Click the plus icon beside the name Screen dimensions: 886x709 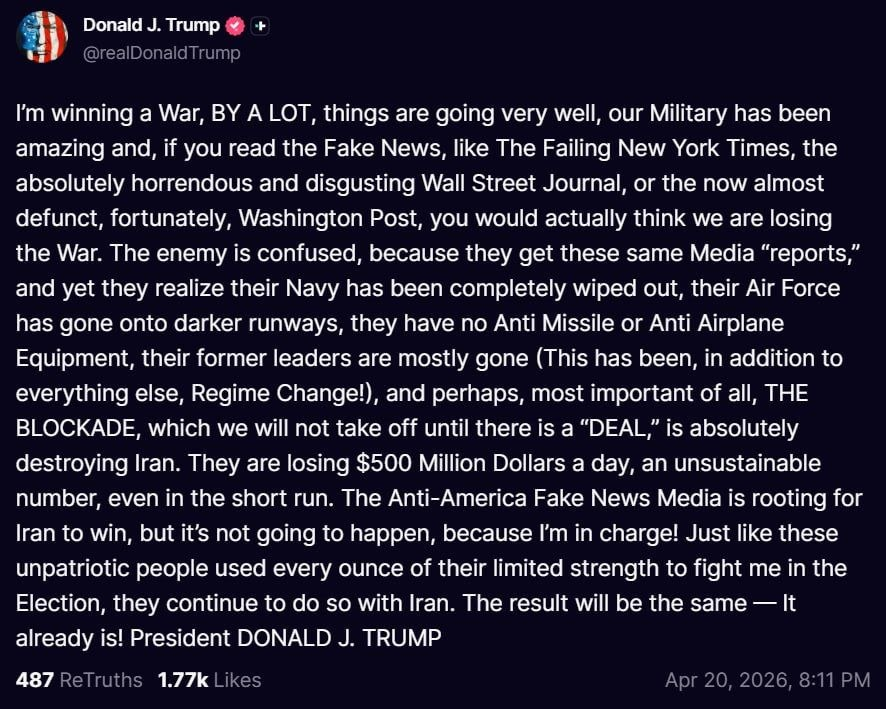pyautogui.click(x=259, y=27)
